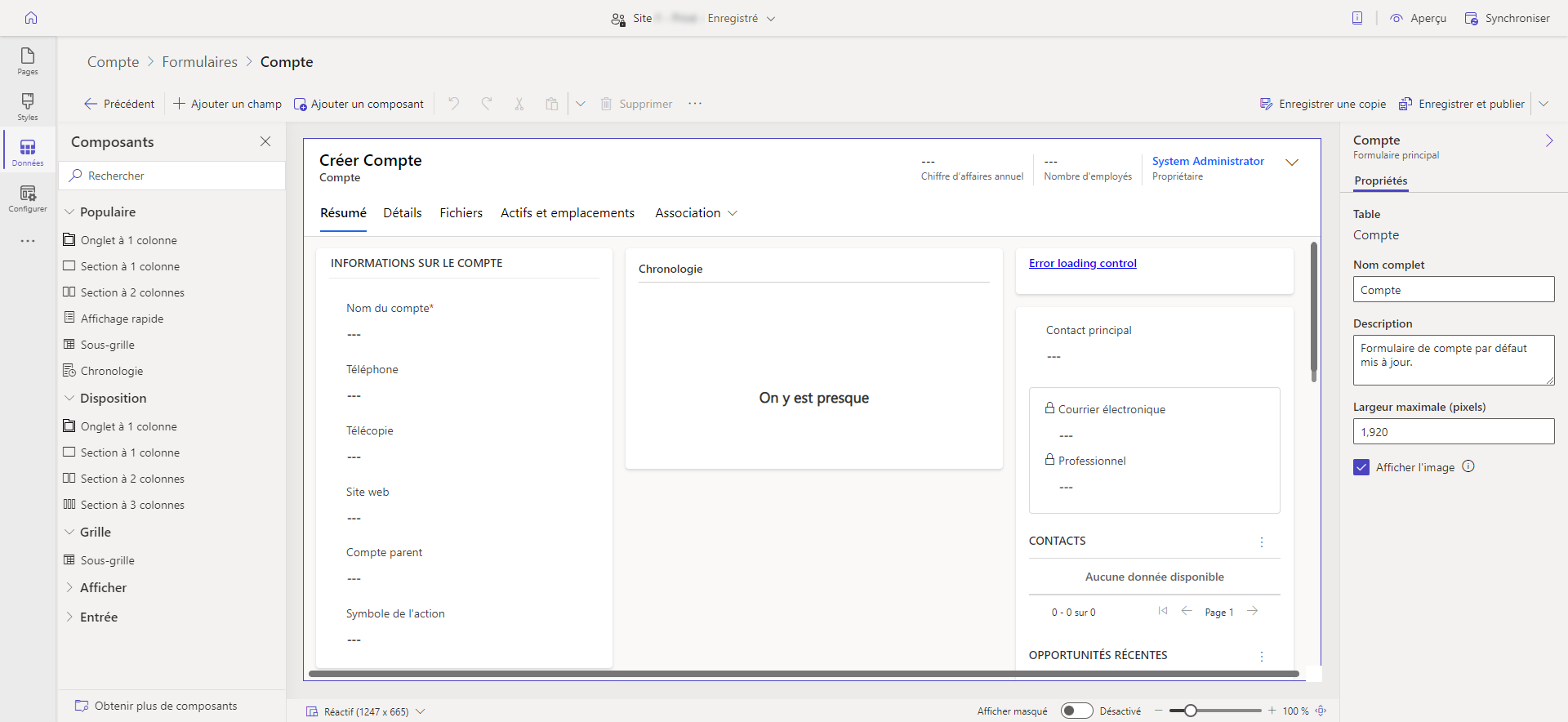Screen dimensions: 1568x722
Task: Switch to the Résumé tab
Action: pyautogui.click(x=343, y=213)
